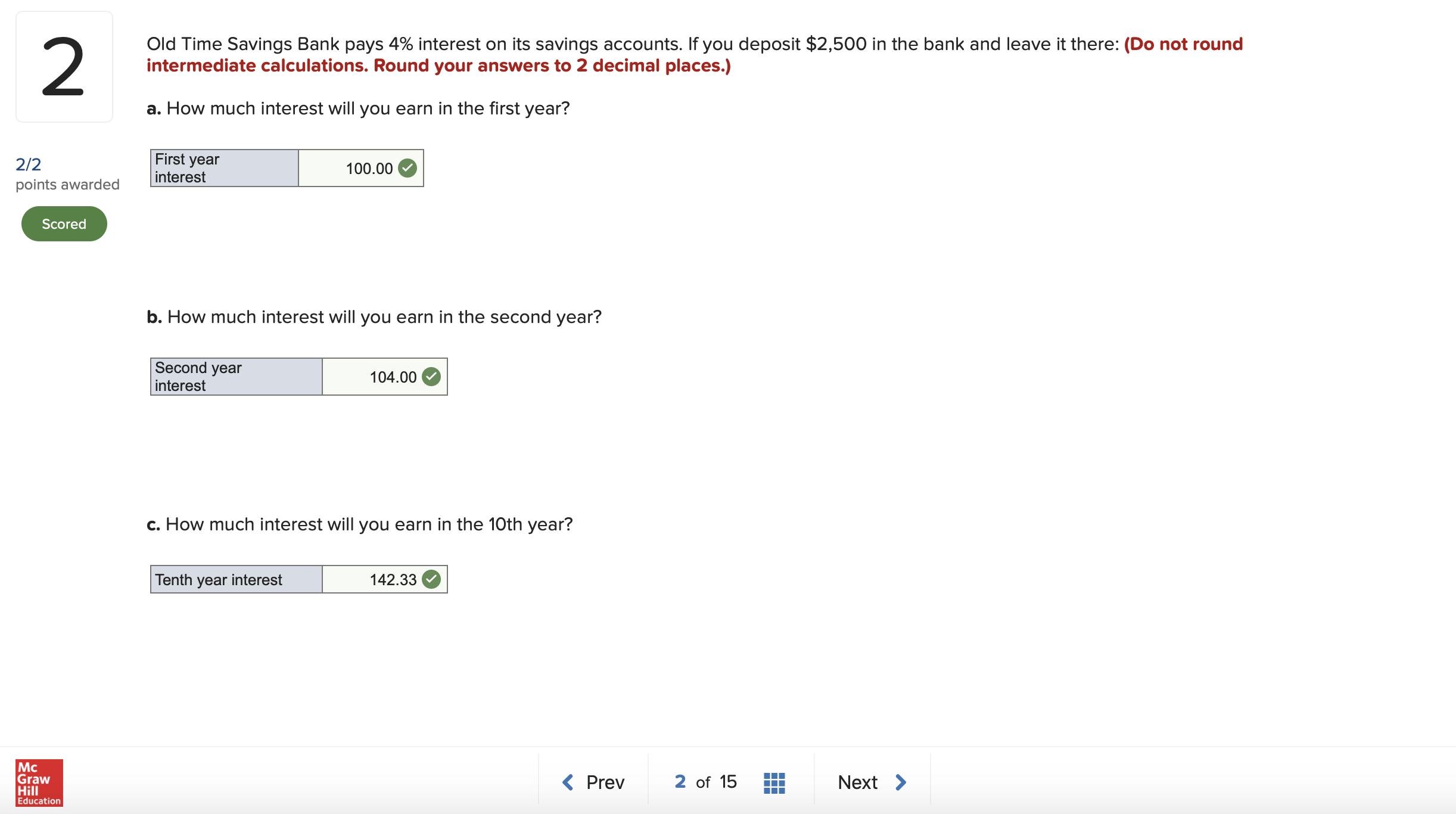Click the 2/2 points awarded label
Image resolution: width=1456 pixels, height=814 pixels.
(67, 174)
